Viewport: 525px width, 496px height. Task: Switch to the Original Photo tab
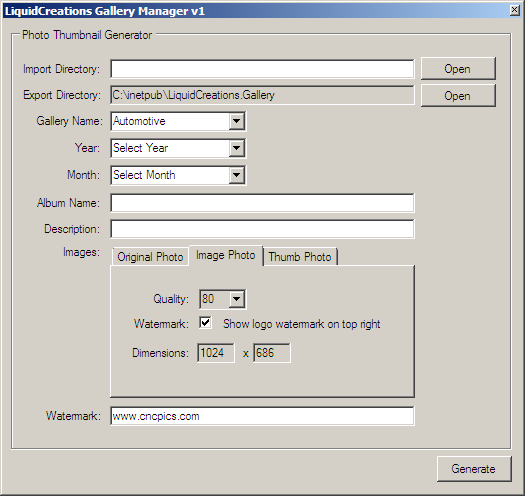click(150, 257)
